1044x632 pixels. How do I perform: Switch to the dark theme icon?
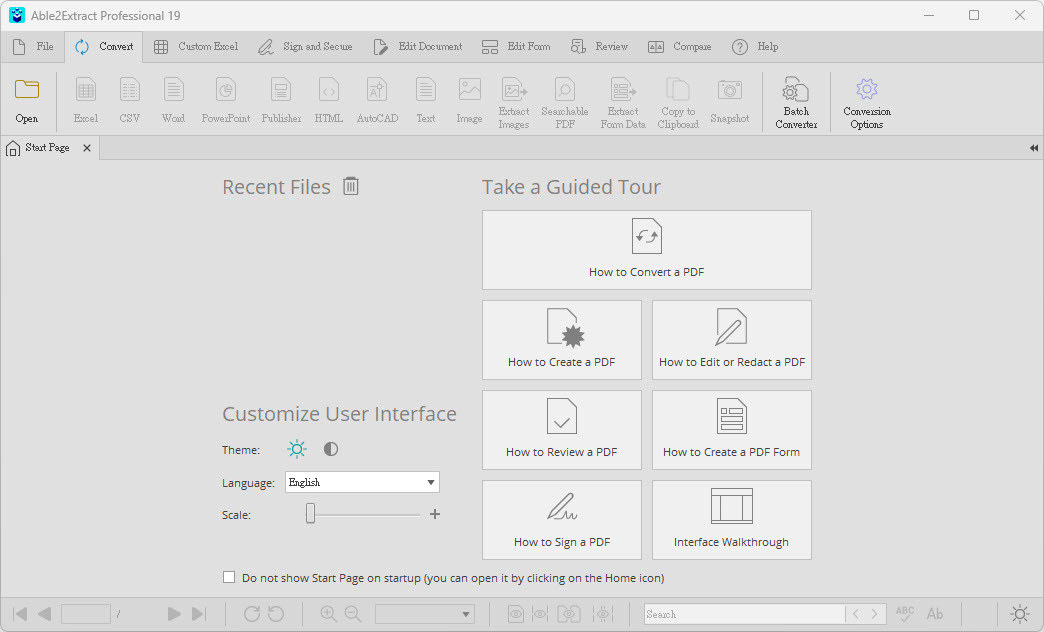tap(331, 449)
